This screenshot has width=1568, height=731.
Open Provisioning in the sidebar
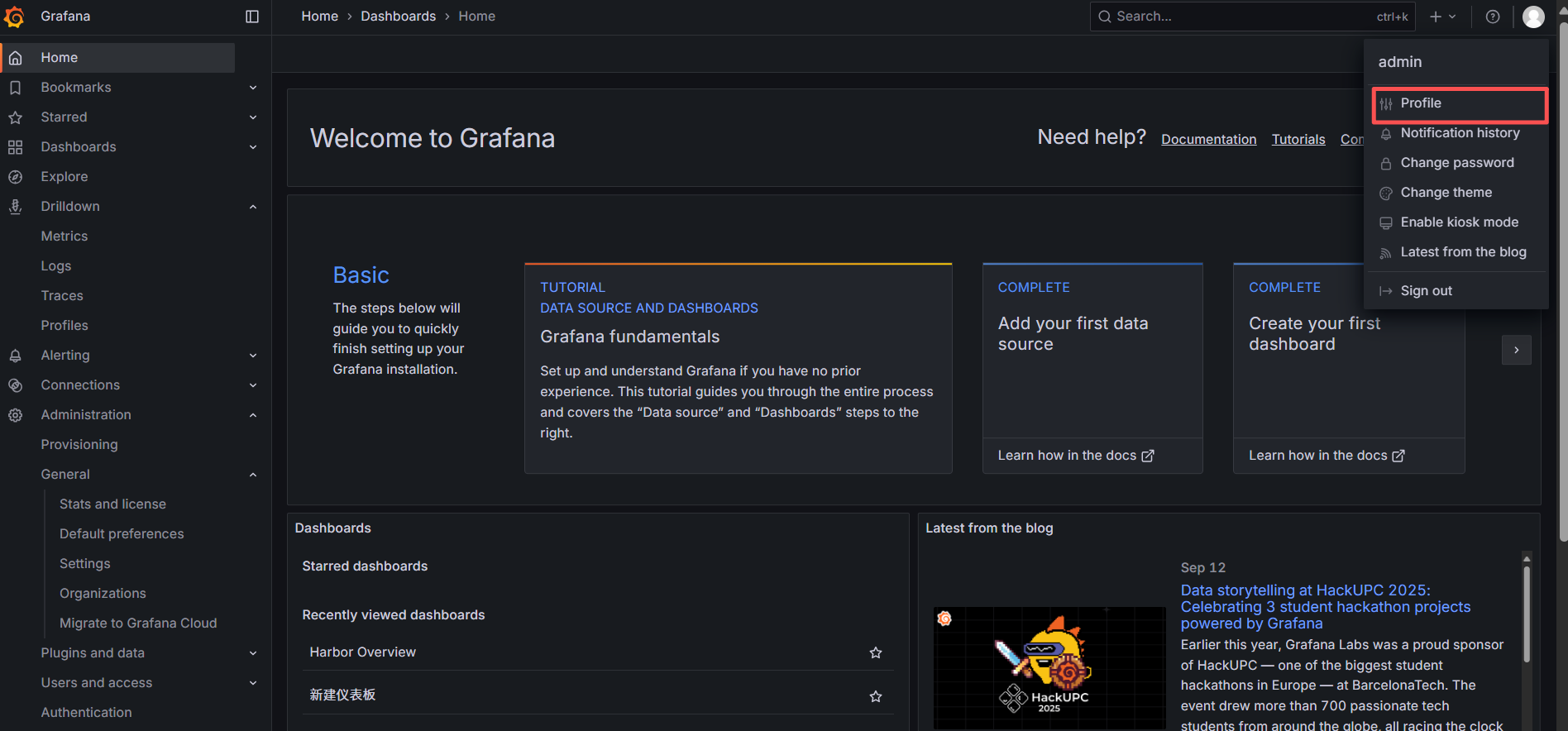79,445
